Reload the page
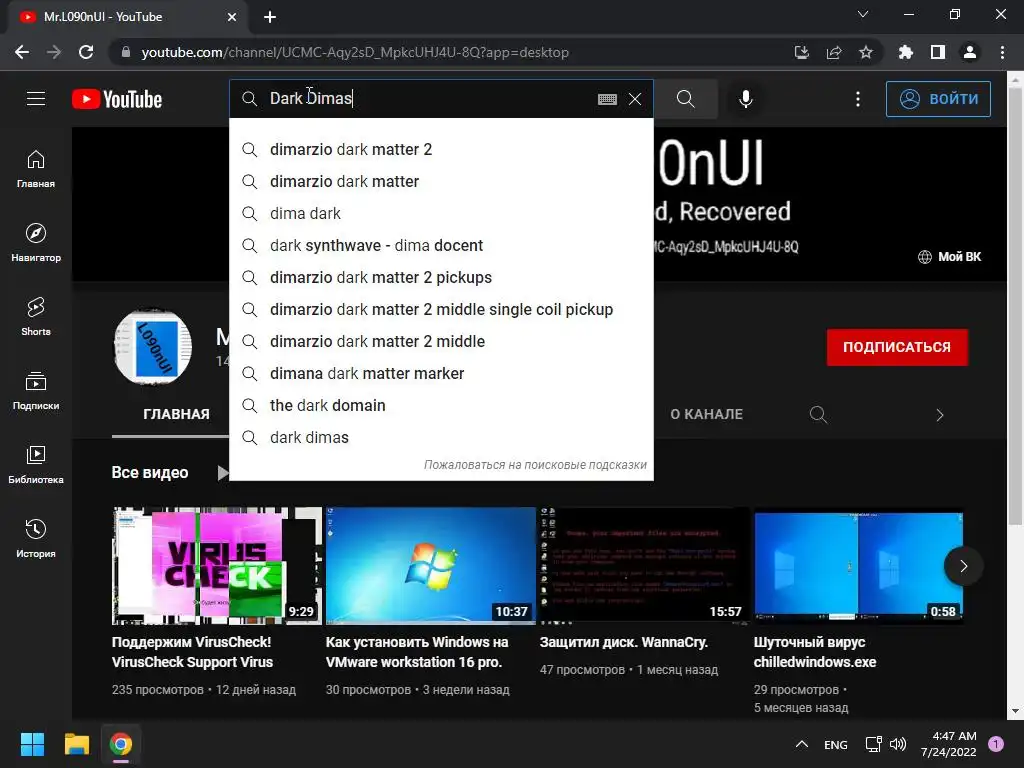This screenshot has height=768, width=1024. [x=86, y=52]
